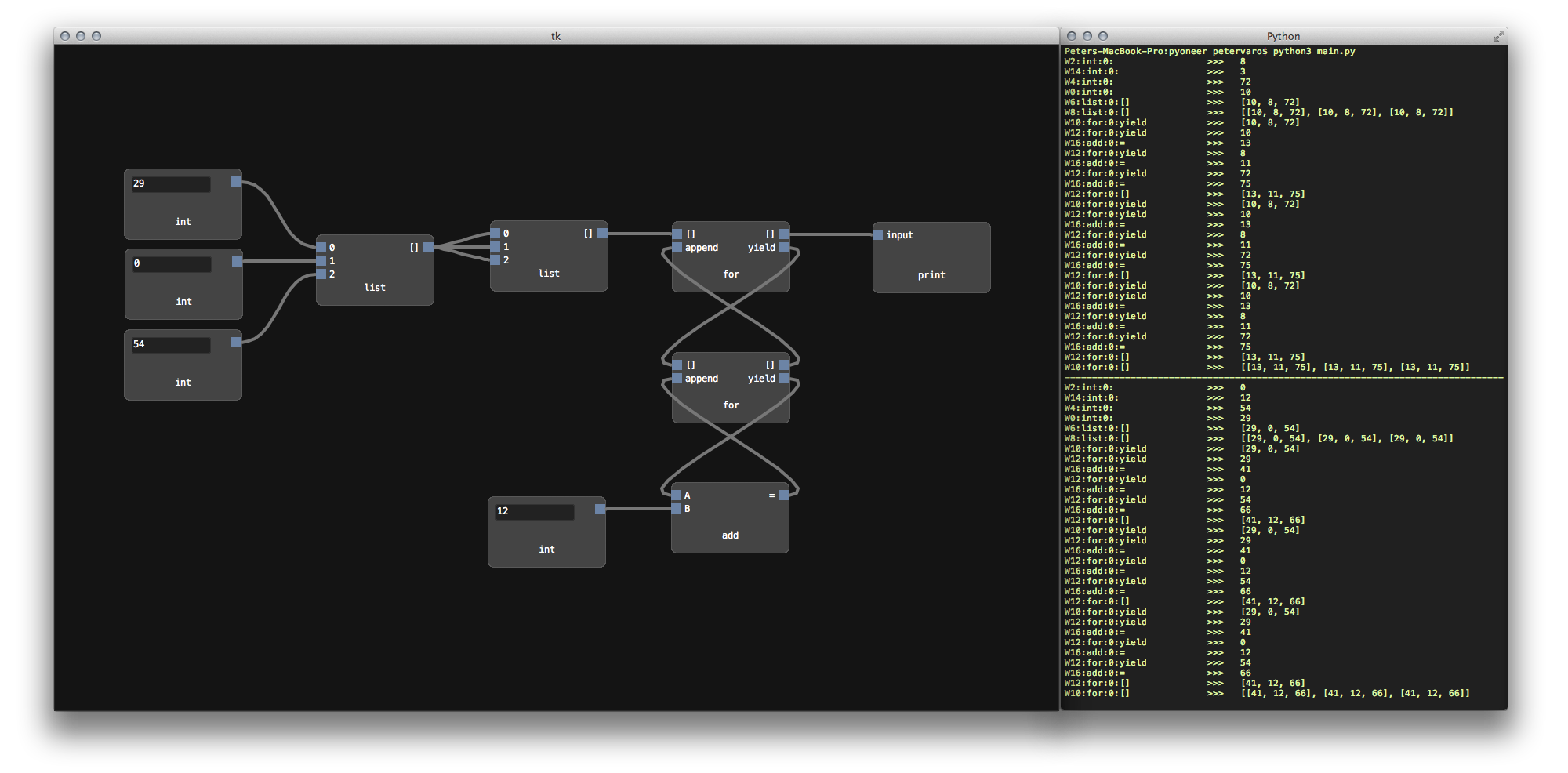Select input port 2 on the list node wired to the ints
This screenshot has height=773, width=1568.
click(x=321, y=274)
